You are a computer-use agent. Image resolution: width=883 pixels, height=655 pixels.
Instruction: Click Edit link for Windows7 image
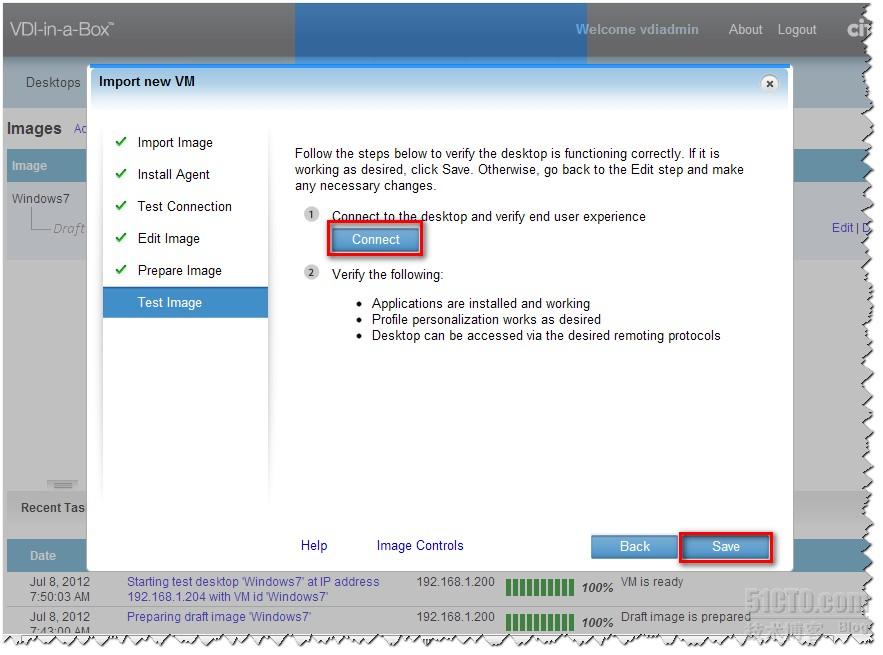pyautogui.click(x=842, y=228)
